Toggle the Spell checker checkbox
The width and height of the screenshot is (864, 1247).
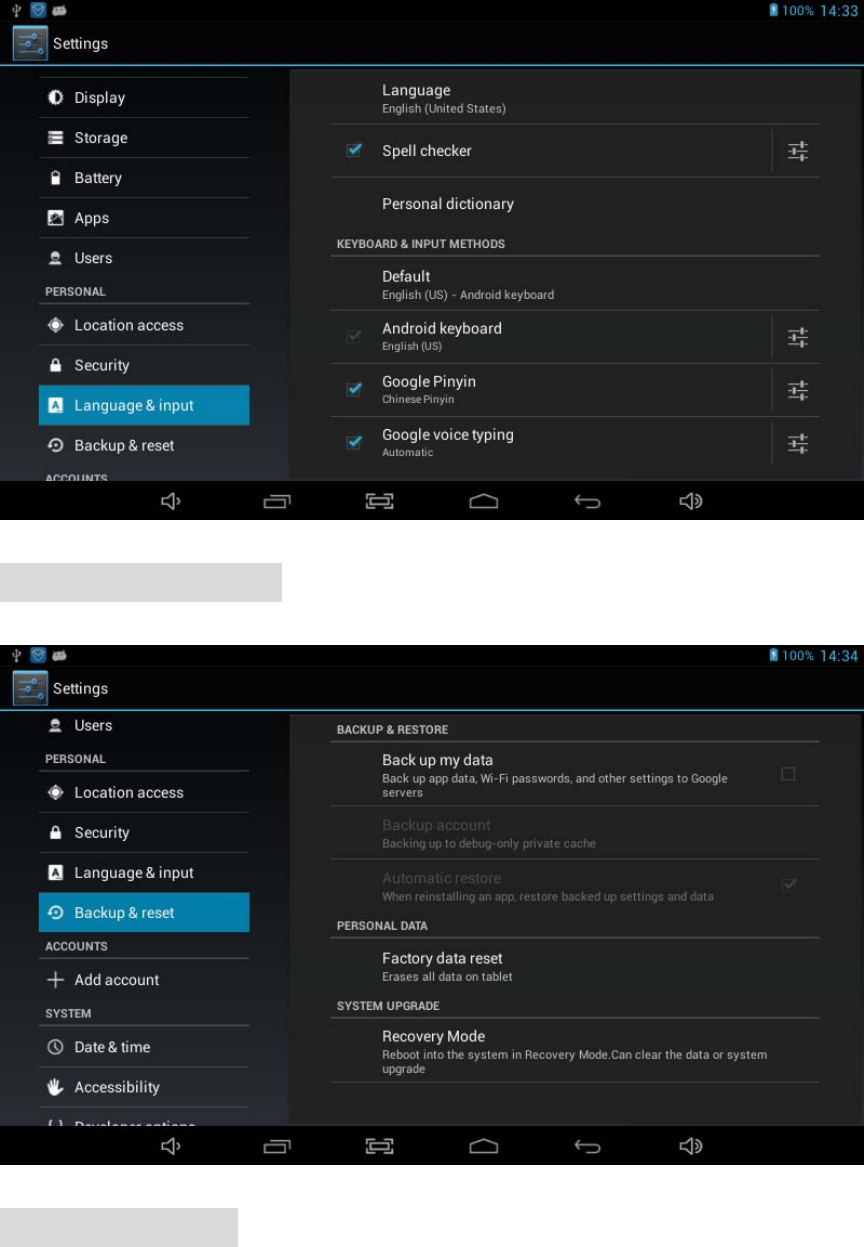pos(354,150)
